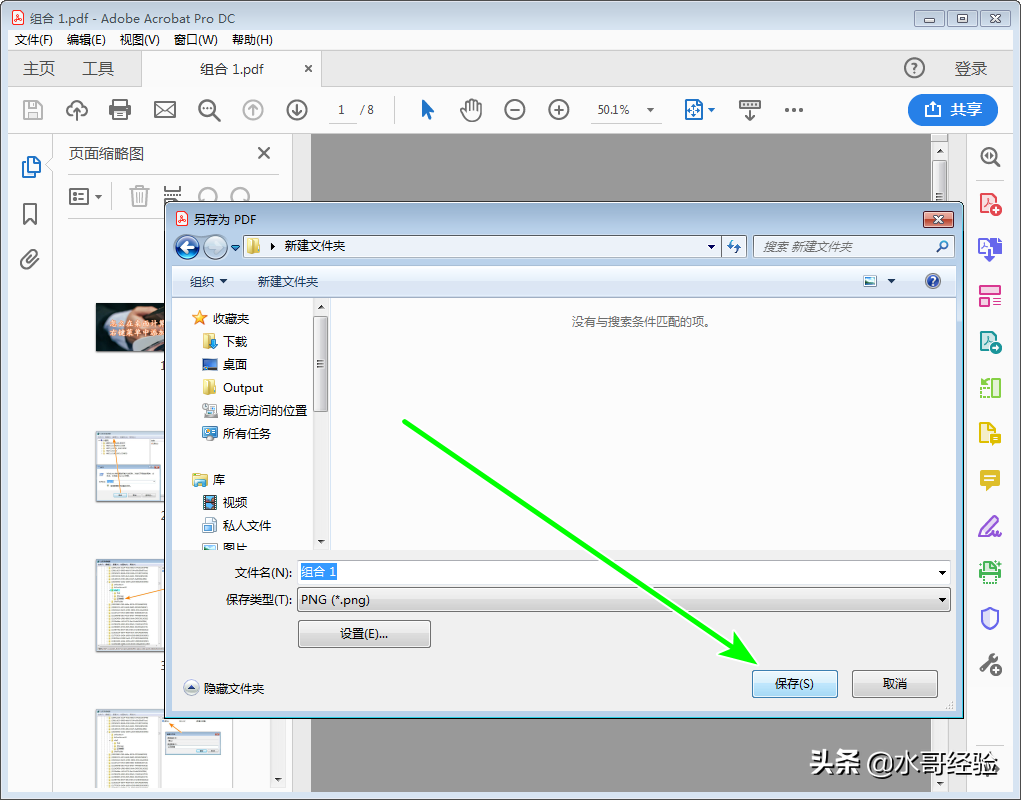This screenshot has height=800, width=1021.
Task: Send file by email envelope icon
Action: pyautogui.click(x=165, y=110)
